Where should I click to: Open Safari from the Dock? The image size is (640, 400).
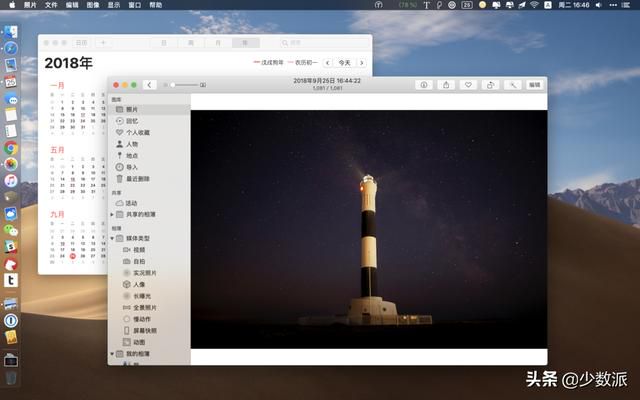tap(11, 48)
